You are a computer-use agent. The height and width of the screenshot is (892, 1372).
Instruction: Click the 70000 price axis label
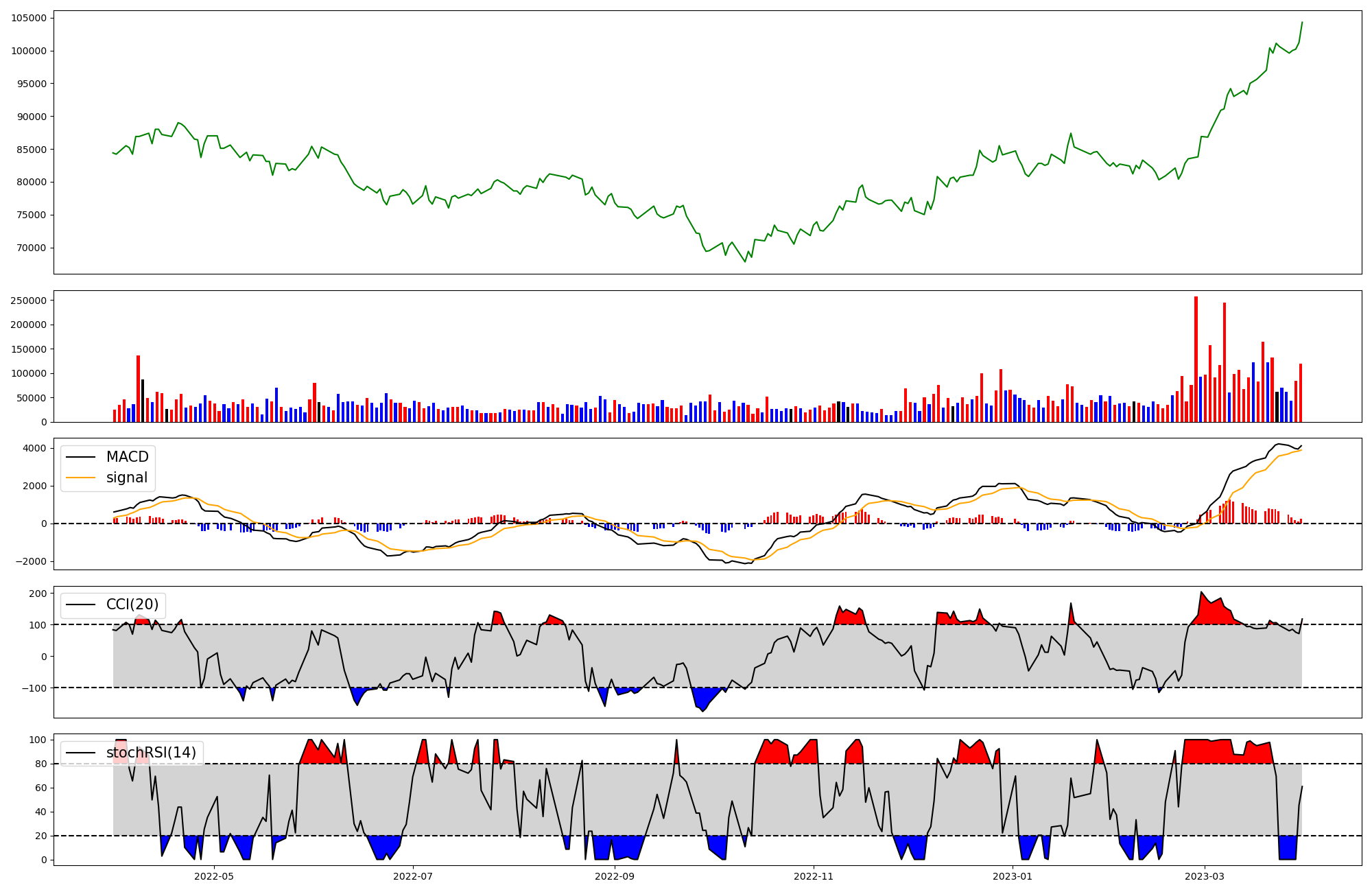[x=32, y=248]
